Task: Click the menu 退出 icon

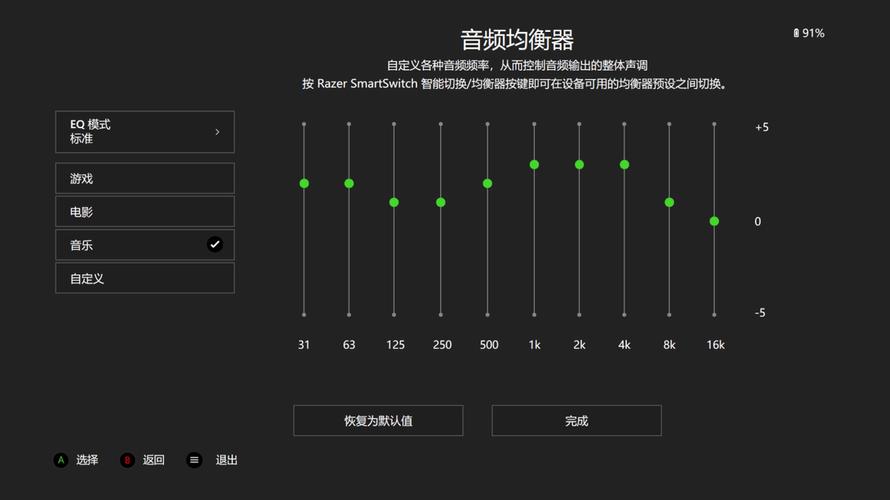Action: coord(194,460)
